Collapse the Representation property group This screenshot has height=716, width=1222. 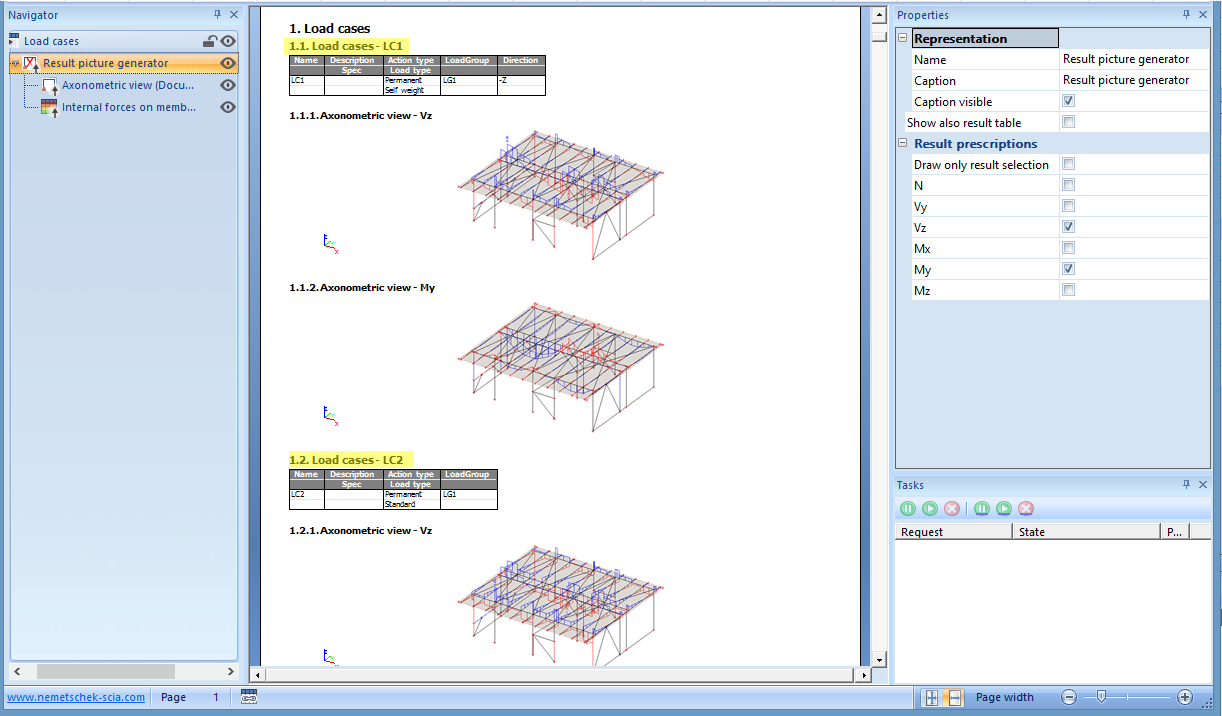tap(903, 38)
